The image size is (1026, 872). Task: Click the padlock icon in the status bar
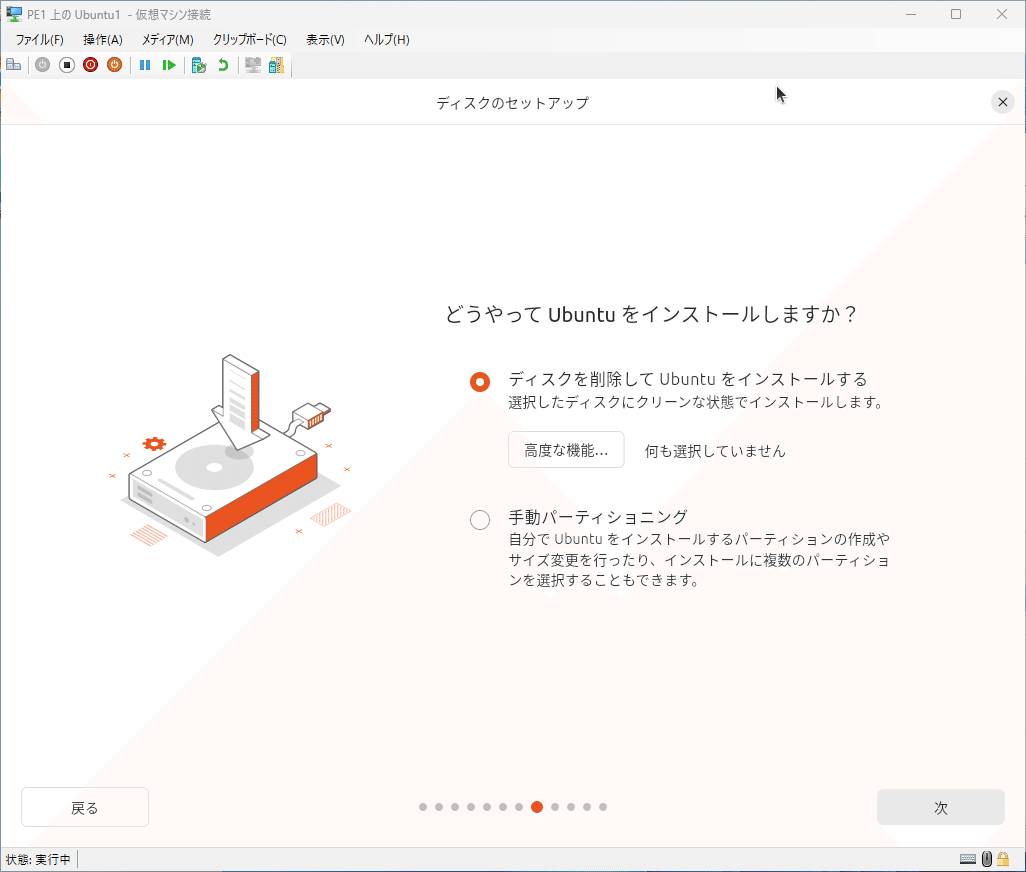pos(1003,859)
